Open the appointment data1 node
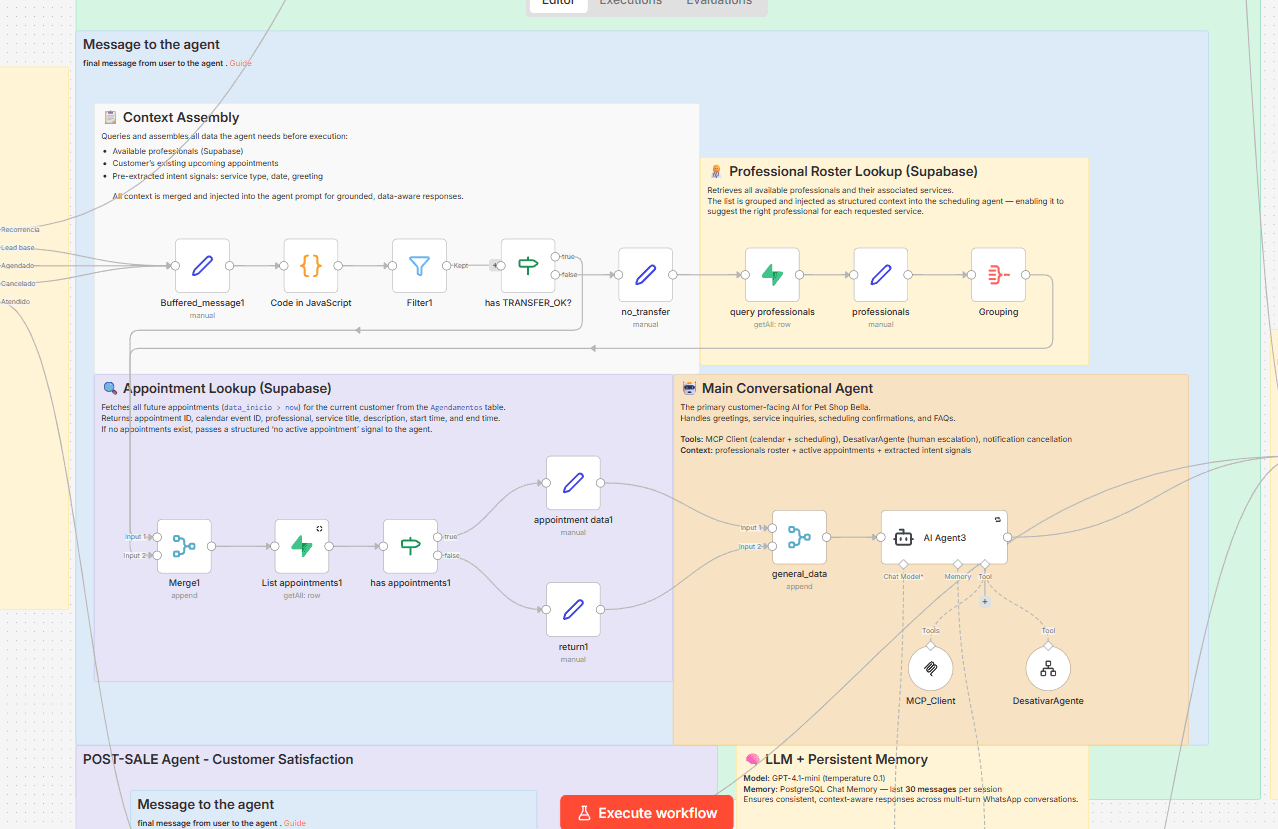The height and width of the screenshot is (829, 1278). [573, 483]
